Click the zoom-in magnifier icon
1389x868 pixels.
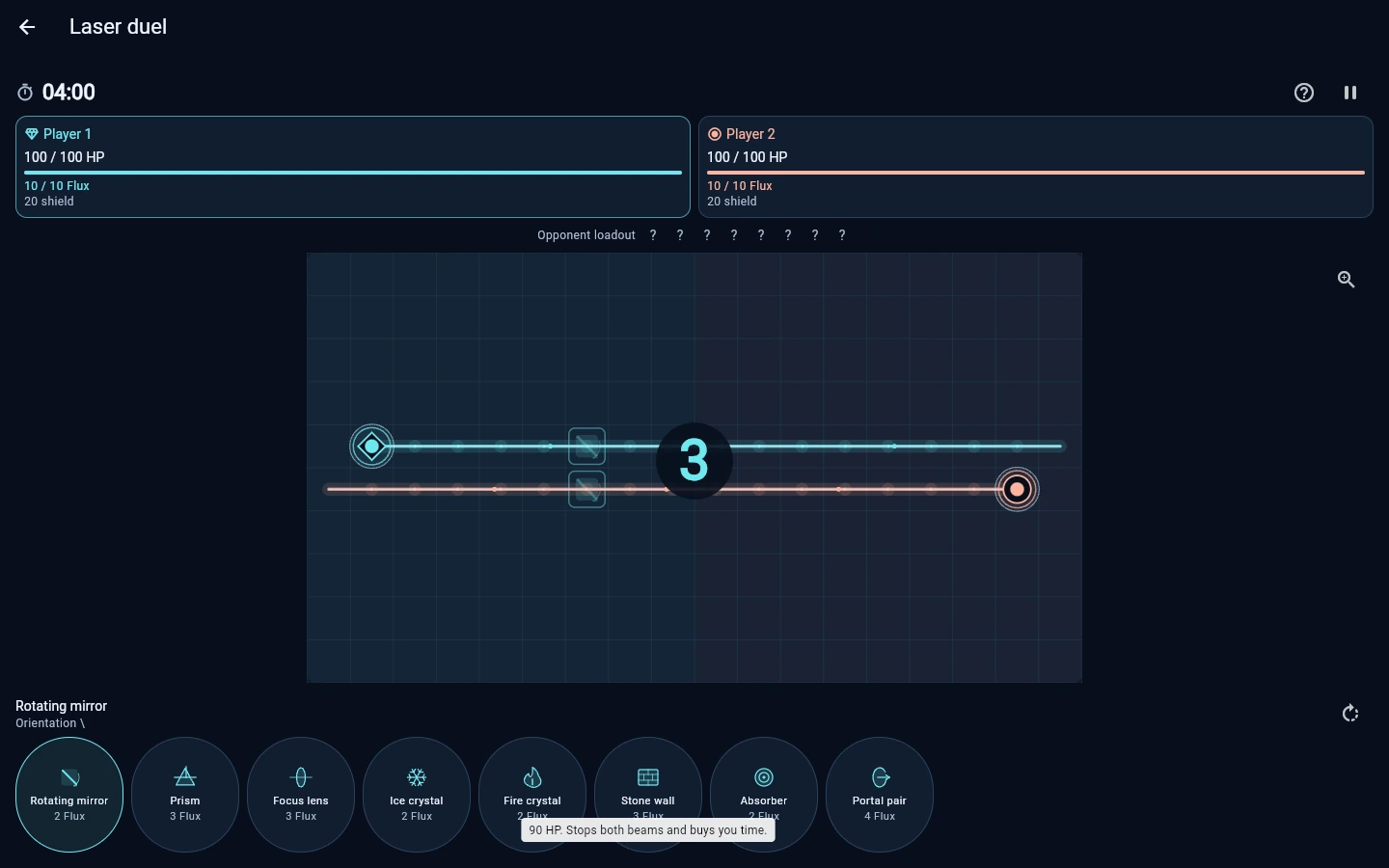pos(1347,280)
